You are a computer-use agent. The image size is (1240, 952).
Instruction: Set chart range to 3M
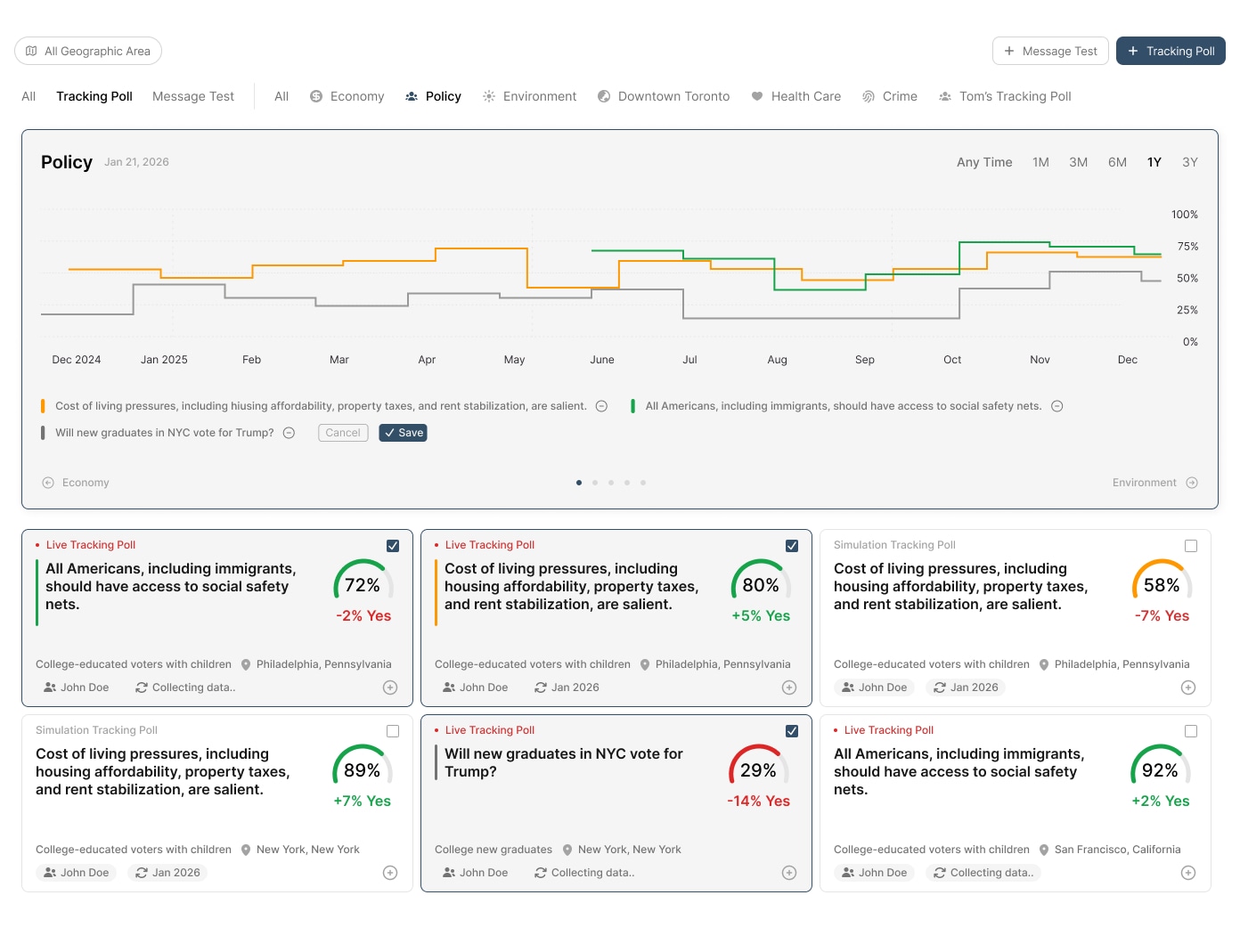point(1078,162)
